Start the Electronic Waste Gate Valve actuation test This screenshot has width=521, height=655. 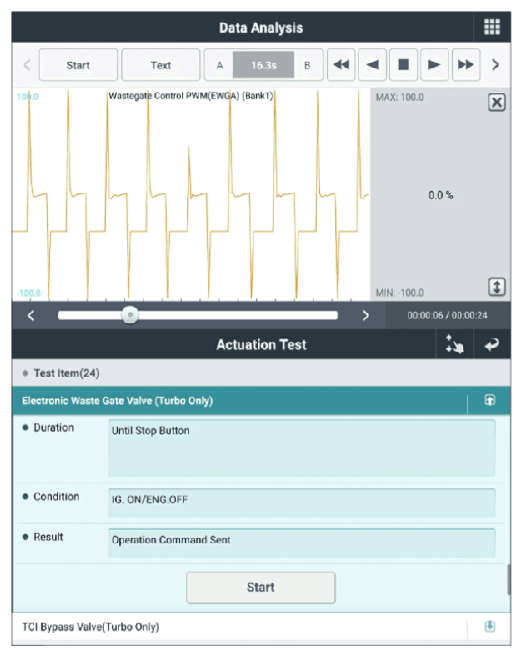click(261, 587)
